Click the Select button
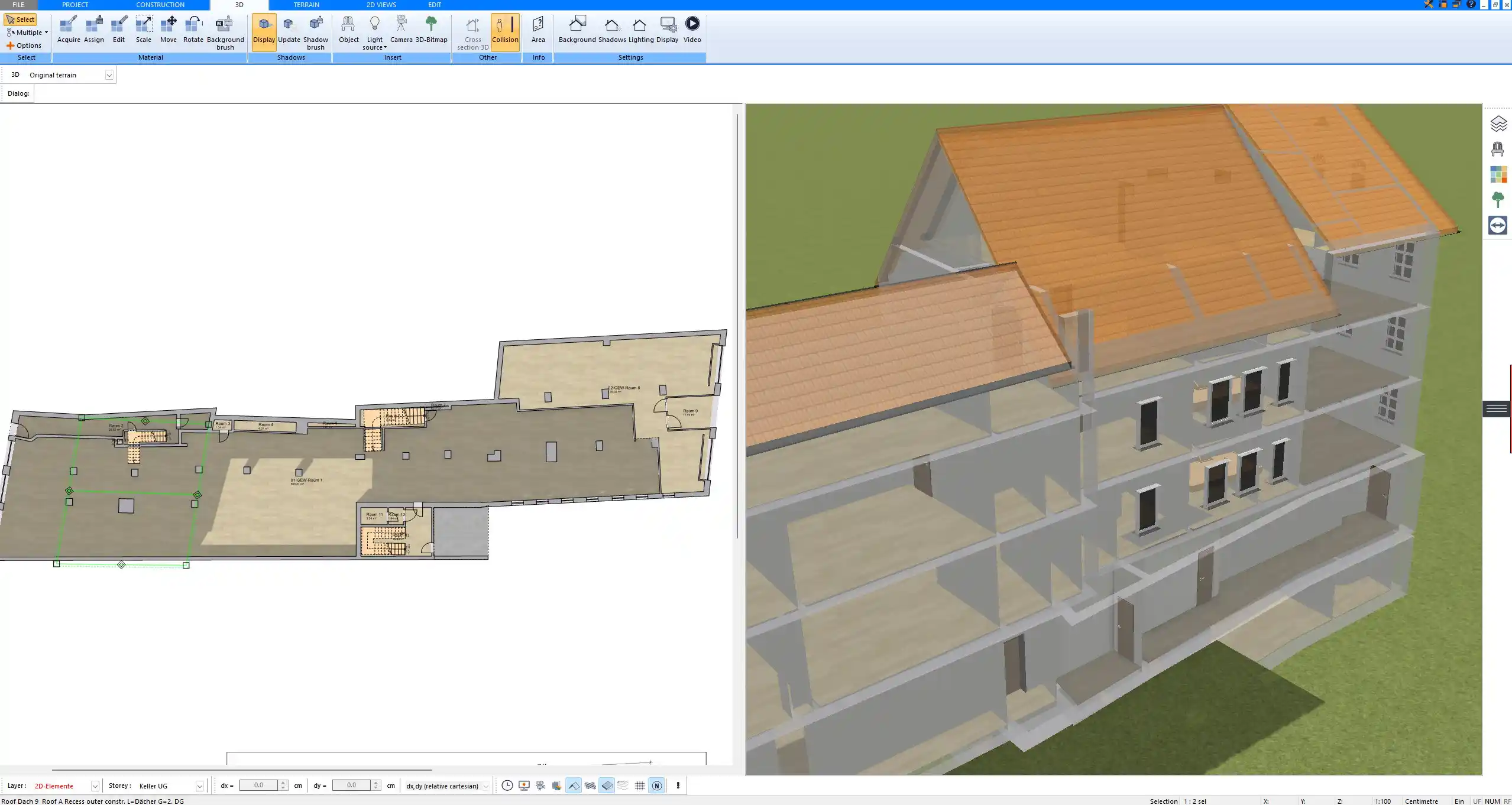This screenshot has width=1512, height=805. point(21,20)
